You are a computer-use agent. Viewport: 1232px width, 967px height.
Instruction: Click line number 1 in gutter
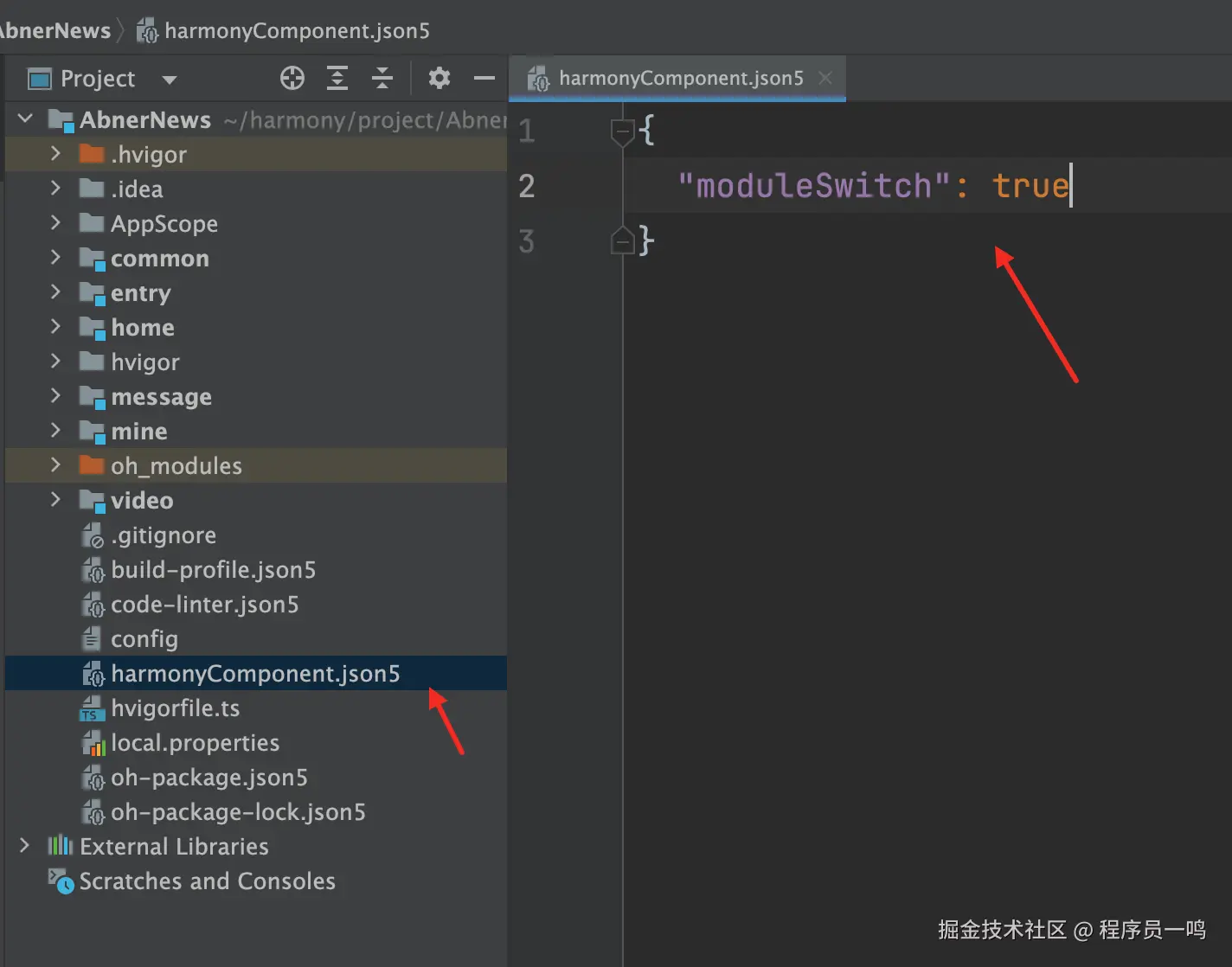pyautogui.click(x=526, y=131)
